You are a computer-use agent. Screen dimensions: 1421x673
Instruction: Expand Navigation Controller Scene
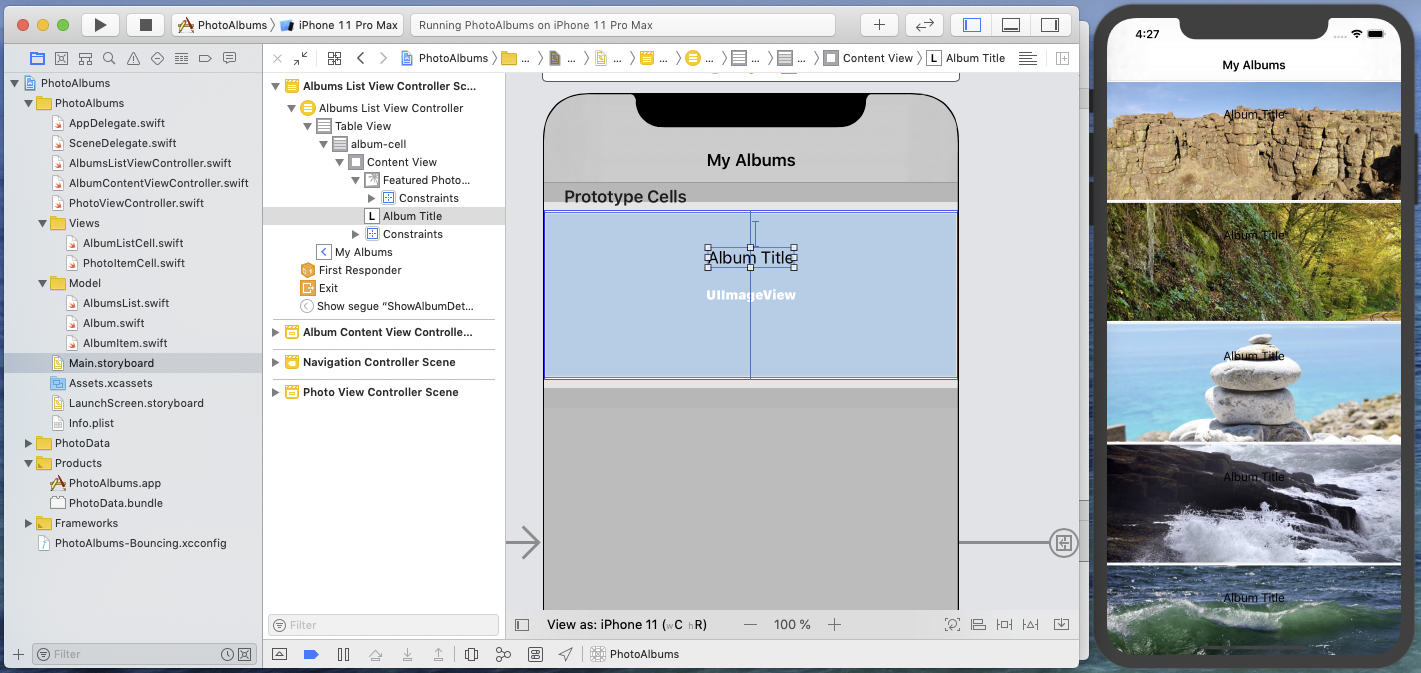tap(276, 362)
